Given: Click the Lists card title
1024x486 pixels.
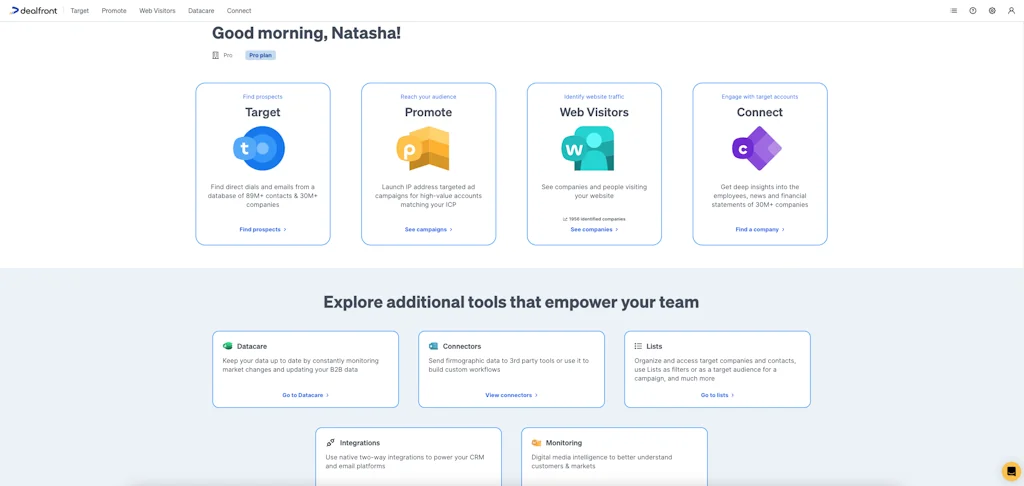Looking at the screenshot, I should [x=654, y=346].
